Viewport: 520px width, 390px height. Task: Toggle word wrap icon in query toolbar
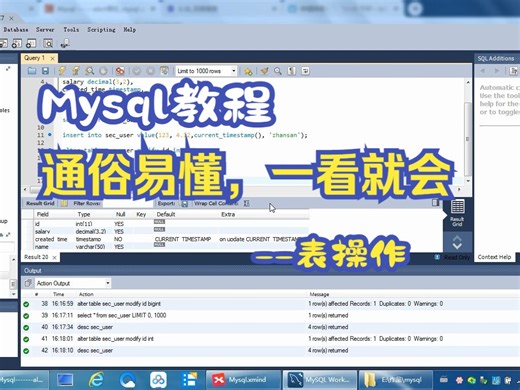click(x=305, y=71)
